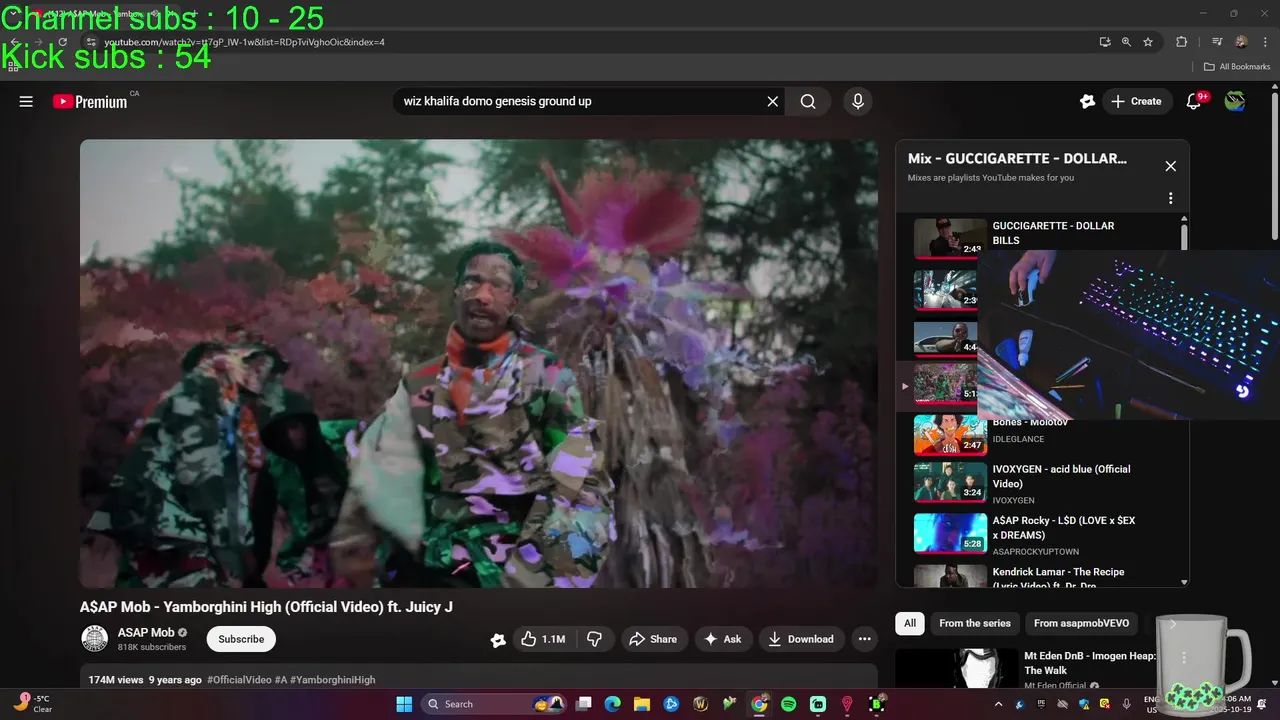Open the Windows Start menu
Screen dimensions: 1280x720
tap(404, 704)
